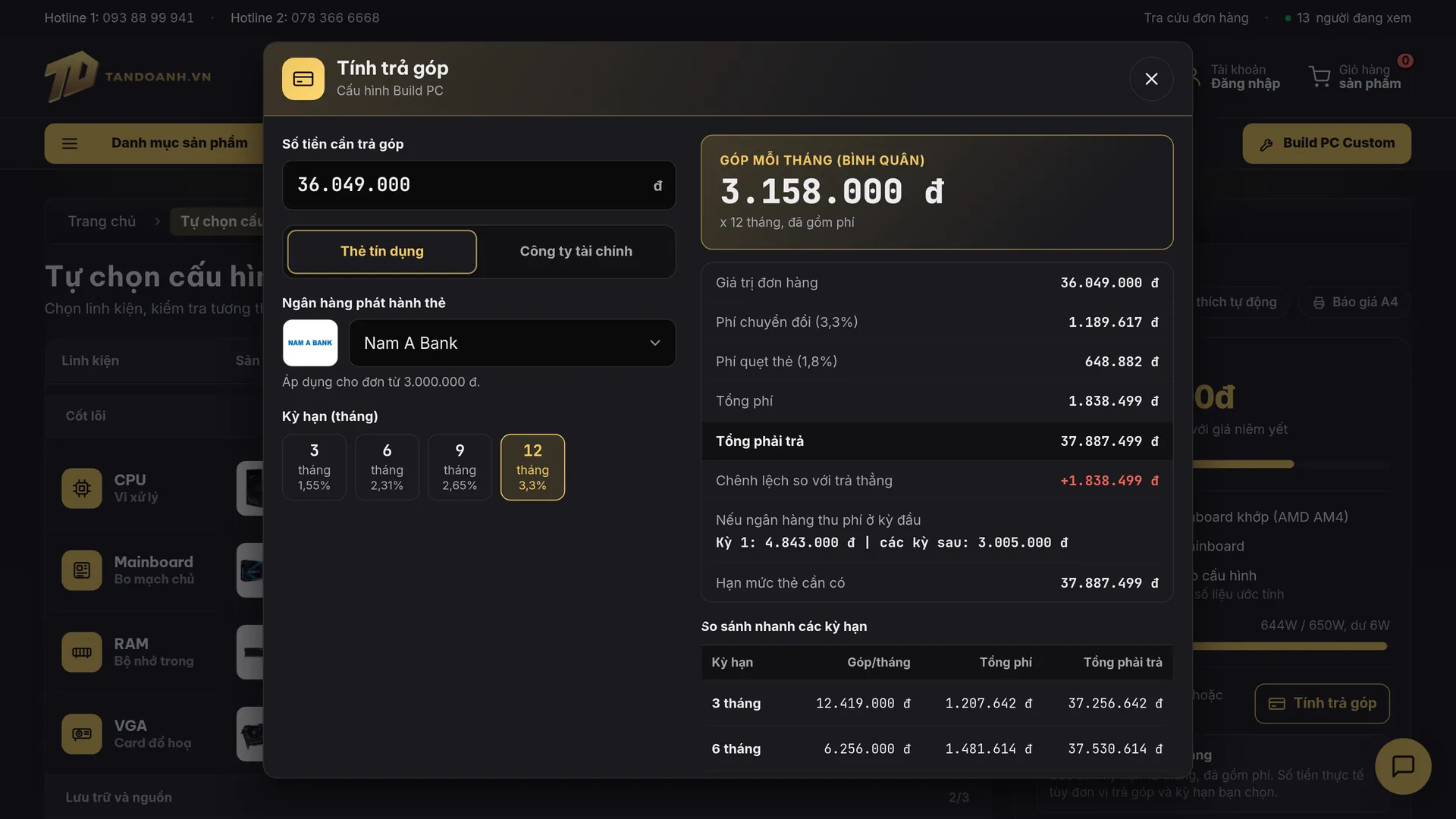Click the Chênh lệch +1.838.499 đ value
Screen dimensions: 1456x819
pos(1109,481)
